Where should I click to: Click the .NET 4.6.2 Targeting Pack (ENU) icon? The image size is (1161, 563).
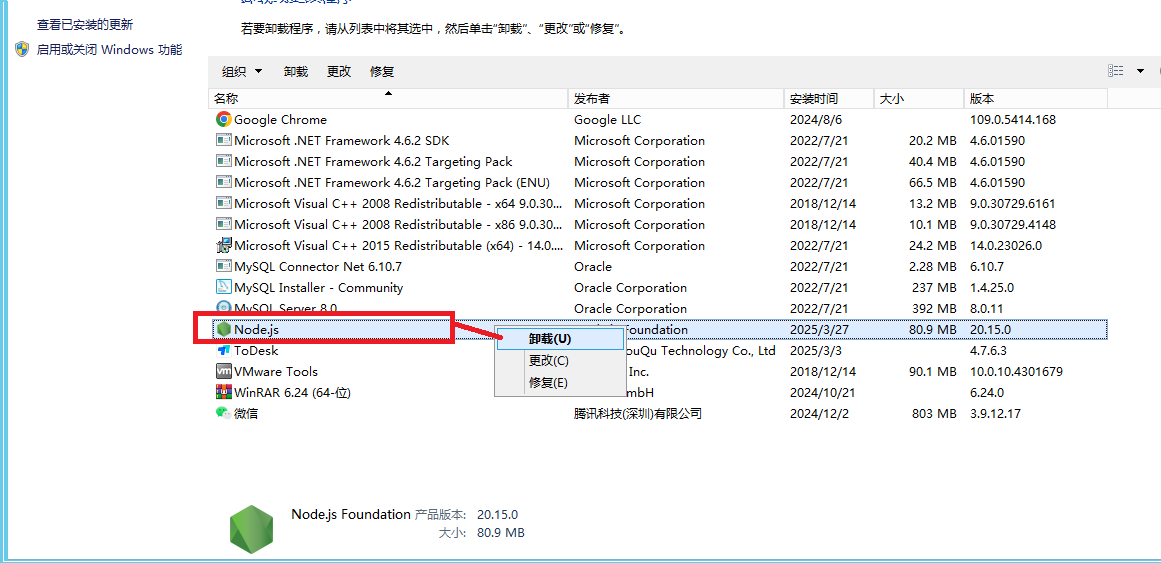click(x=224, y=182)
